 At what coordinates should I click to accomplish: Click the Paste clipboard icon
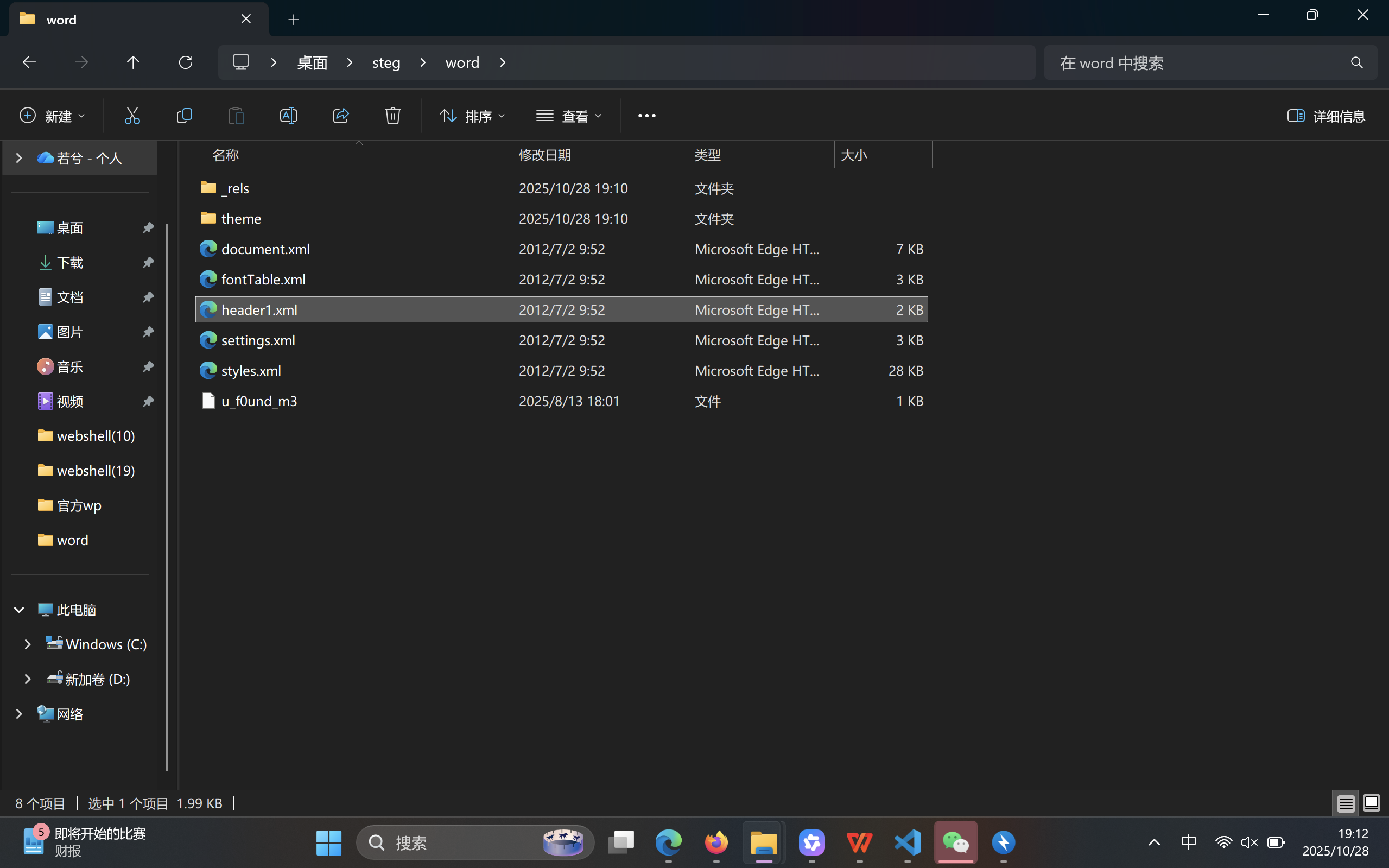tap(237, 116)
